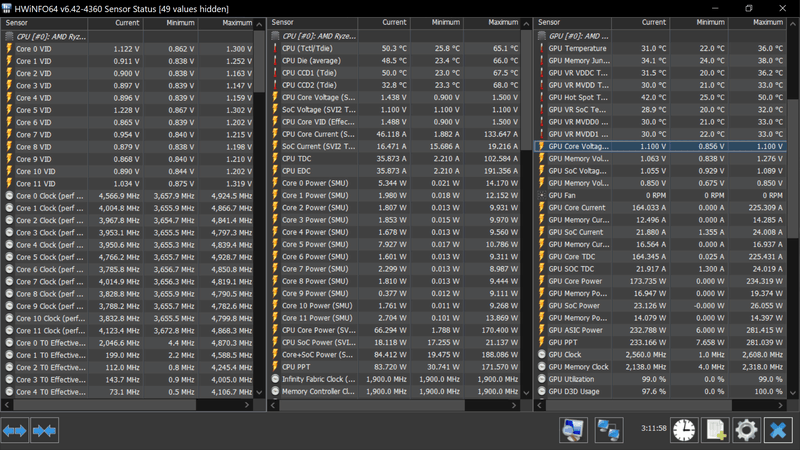Select the GPU Core TDC row
The height and width of the screenshot is (450, 800).
660,256
